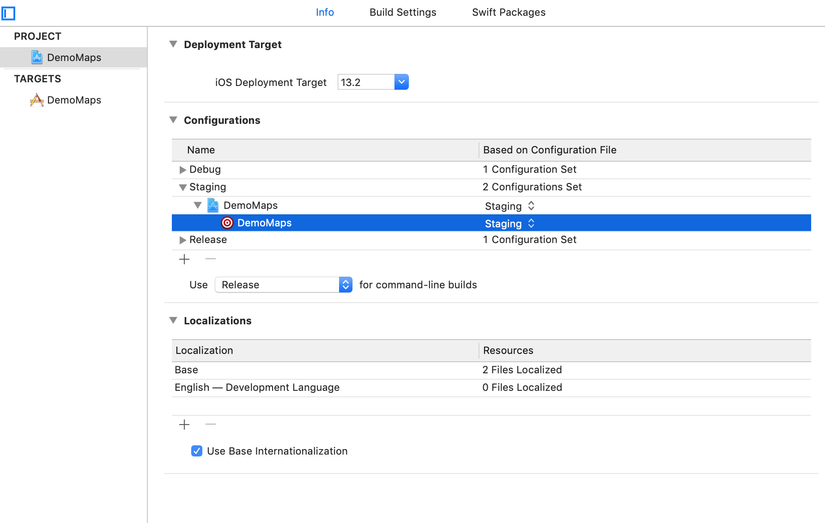Switch to the Build Settings tab
The width and height of the screenshot is (825, 523).
tap(403, 13)
